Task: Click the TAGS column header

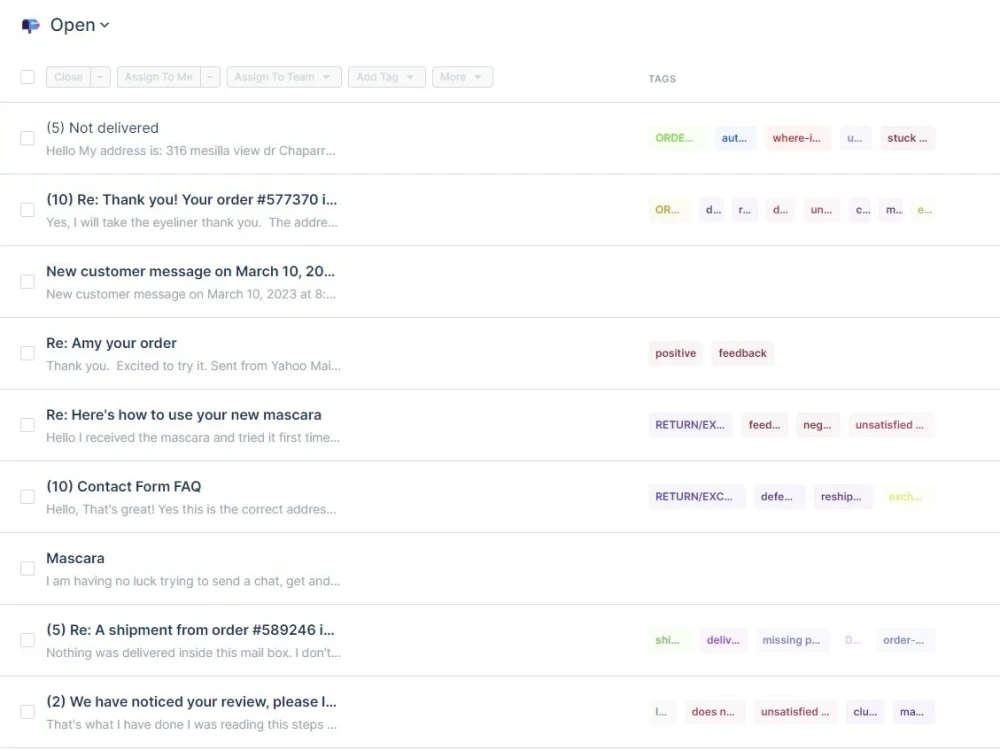Action: 662,79
